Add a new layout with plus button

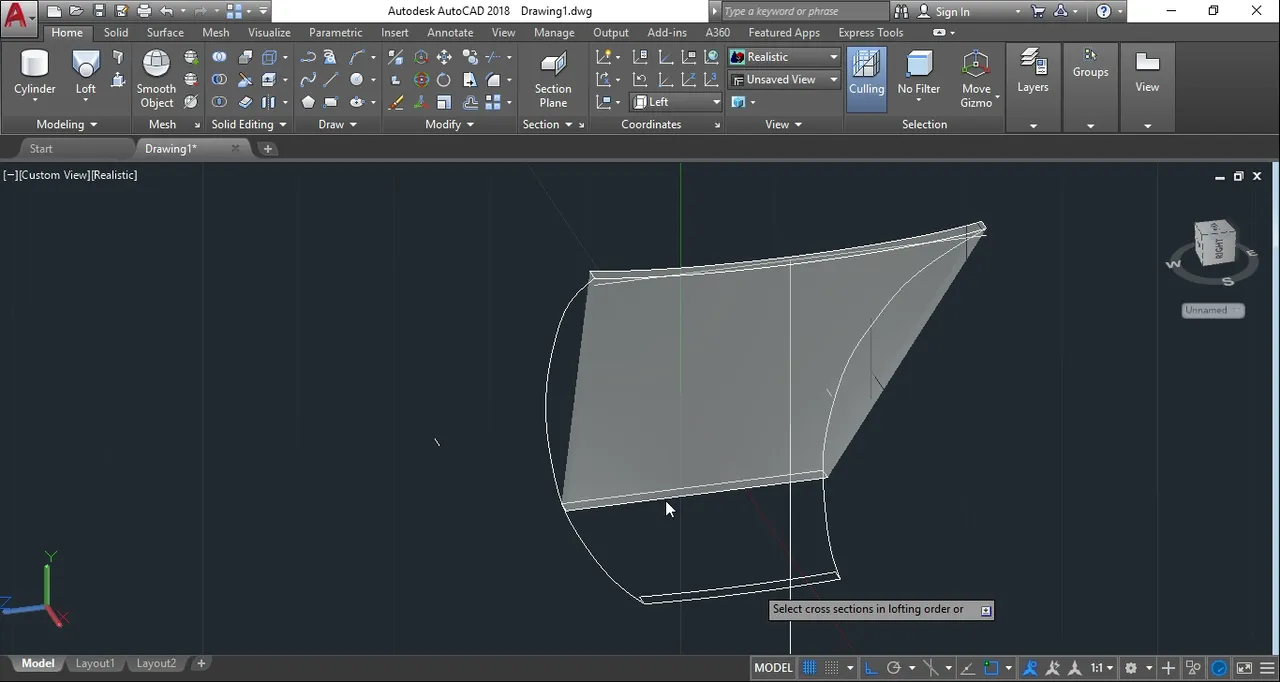tap(201, 663)
